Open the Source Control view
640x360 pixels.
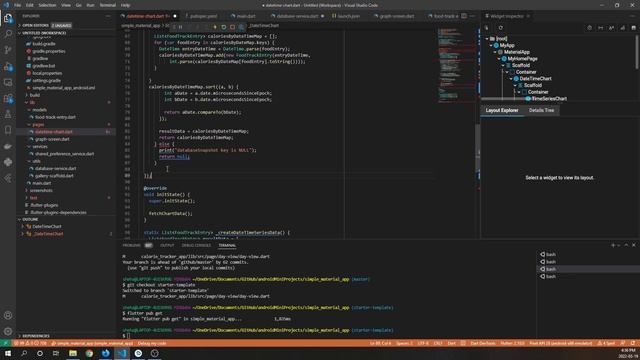[8, 50]
